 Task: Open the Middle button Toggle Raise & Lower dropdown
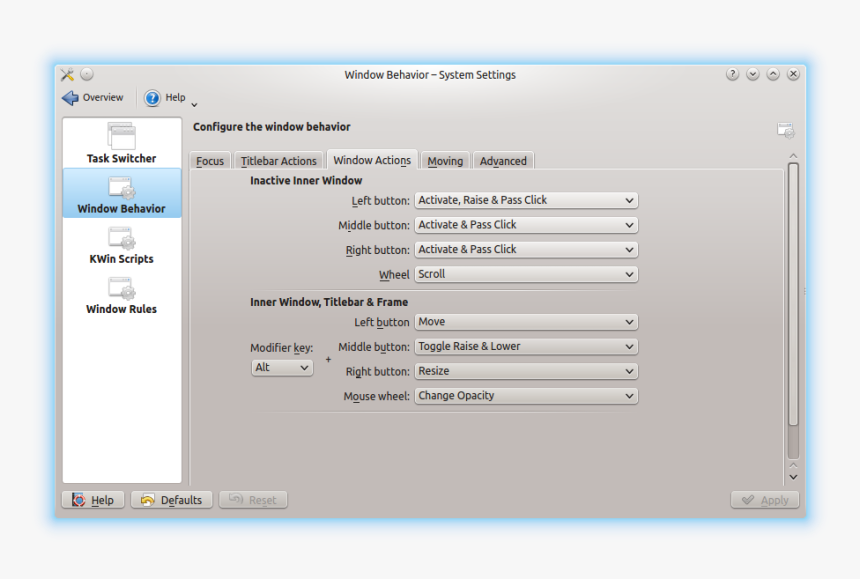(x=526, y=347)
